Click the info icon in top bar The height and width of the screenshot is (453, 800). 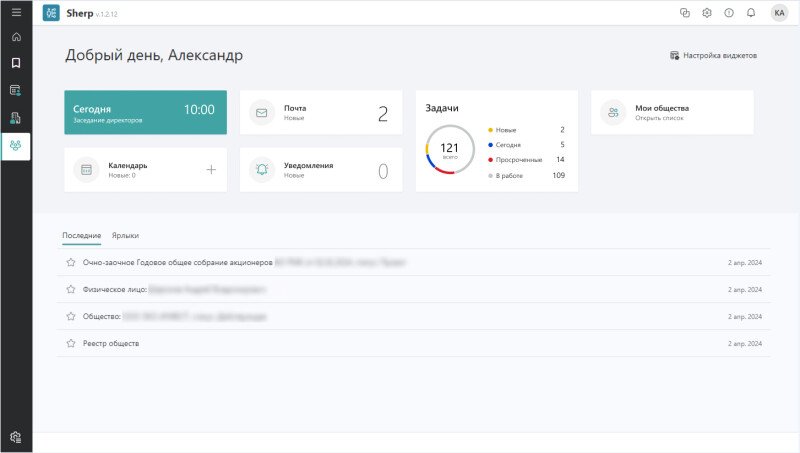click(x=729, y=13)
